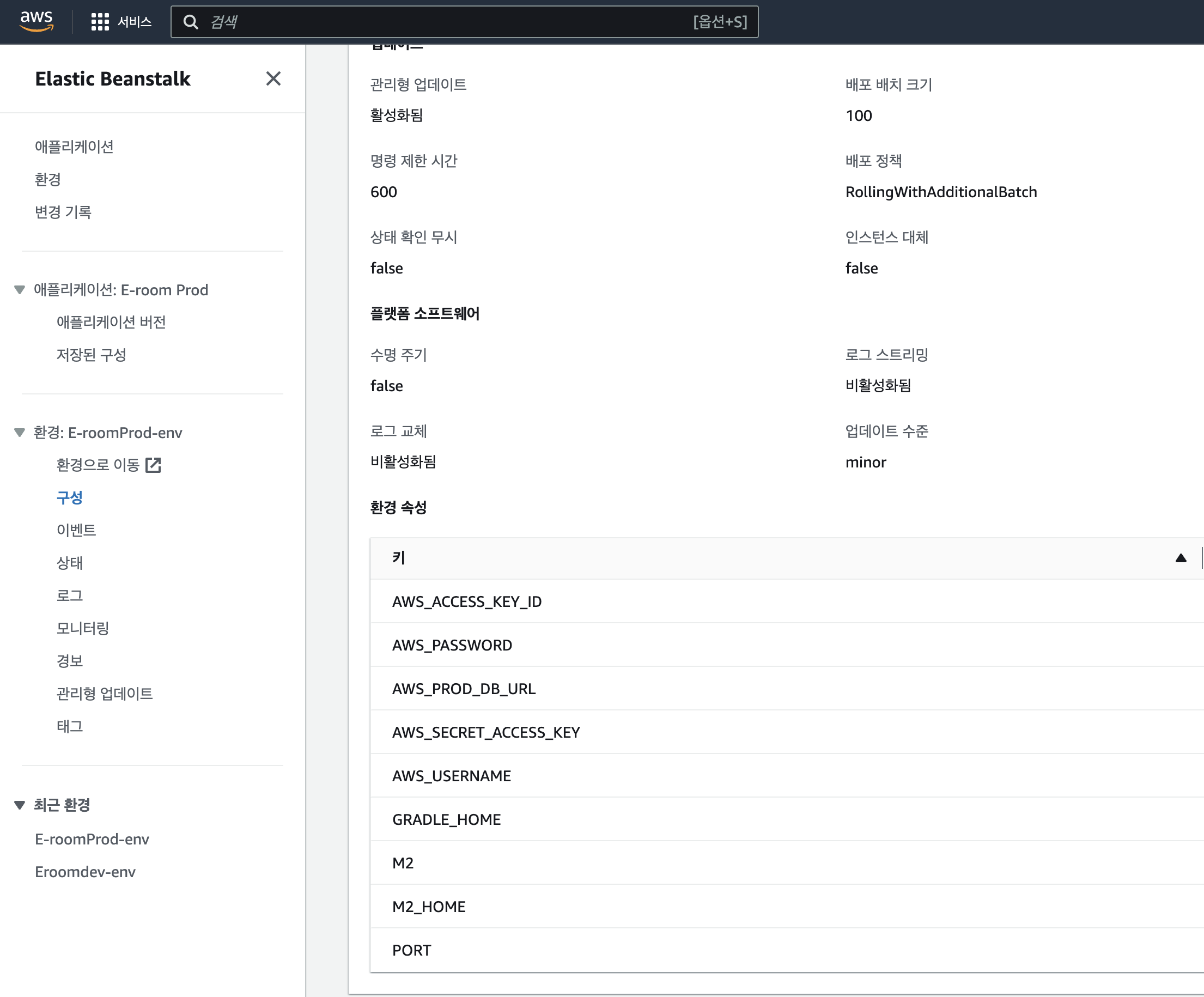Click the AWS logo to return home

pyautogui.click(x=37, y=21)
